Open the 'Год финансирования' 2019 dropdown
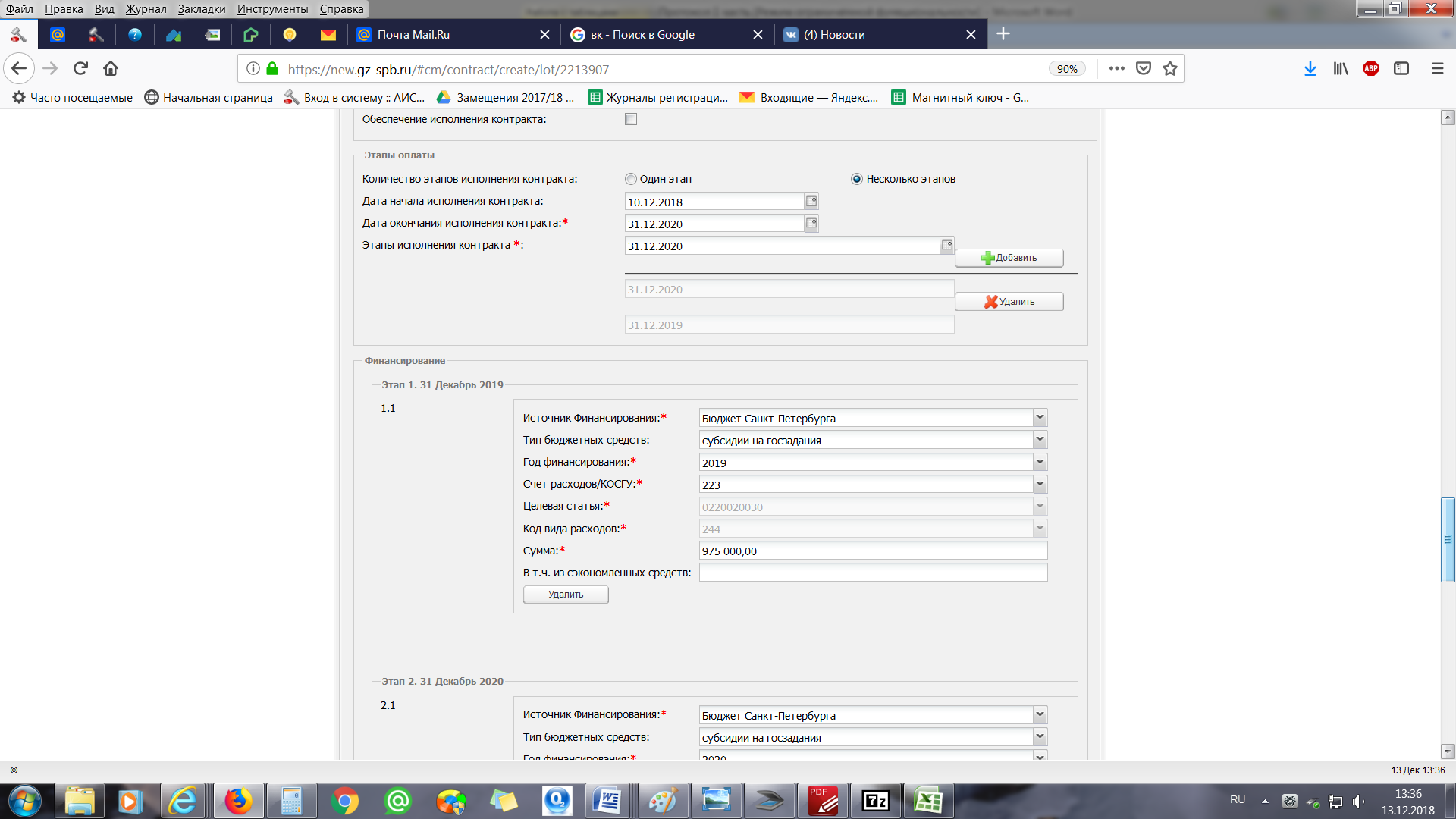Screen dimensions: 1456x819 (x=1040, y=462)
